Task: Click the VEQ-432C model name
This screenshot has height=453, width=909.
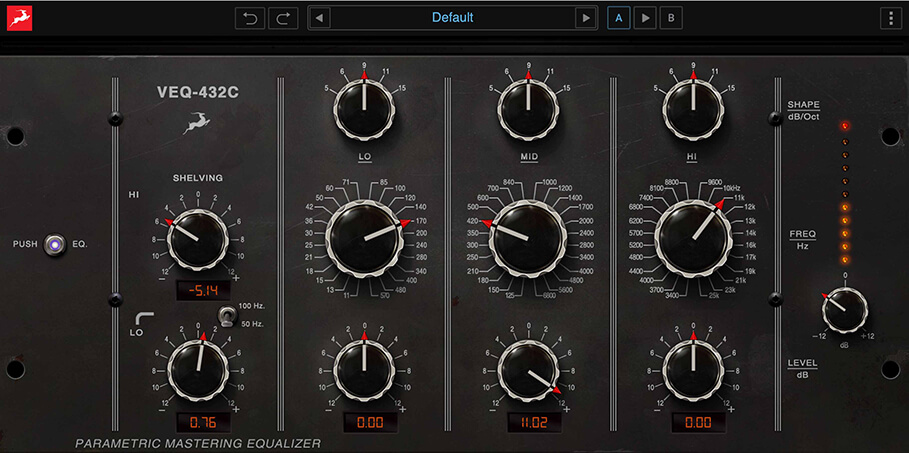Action: (198, 93)
